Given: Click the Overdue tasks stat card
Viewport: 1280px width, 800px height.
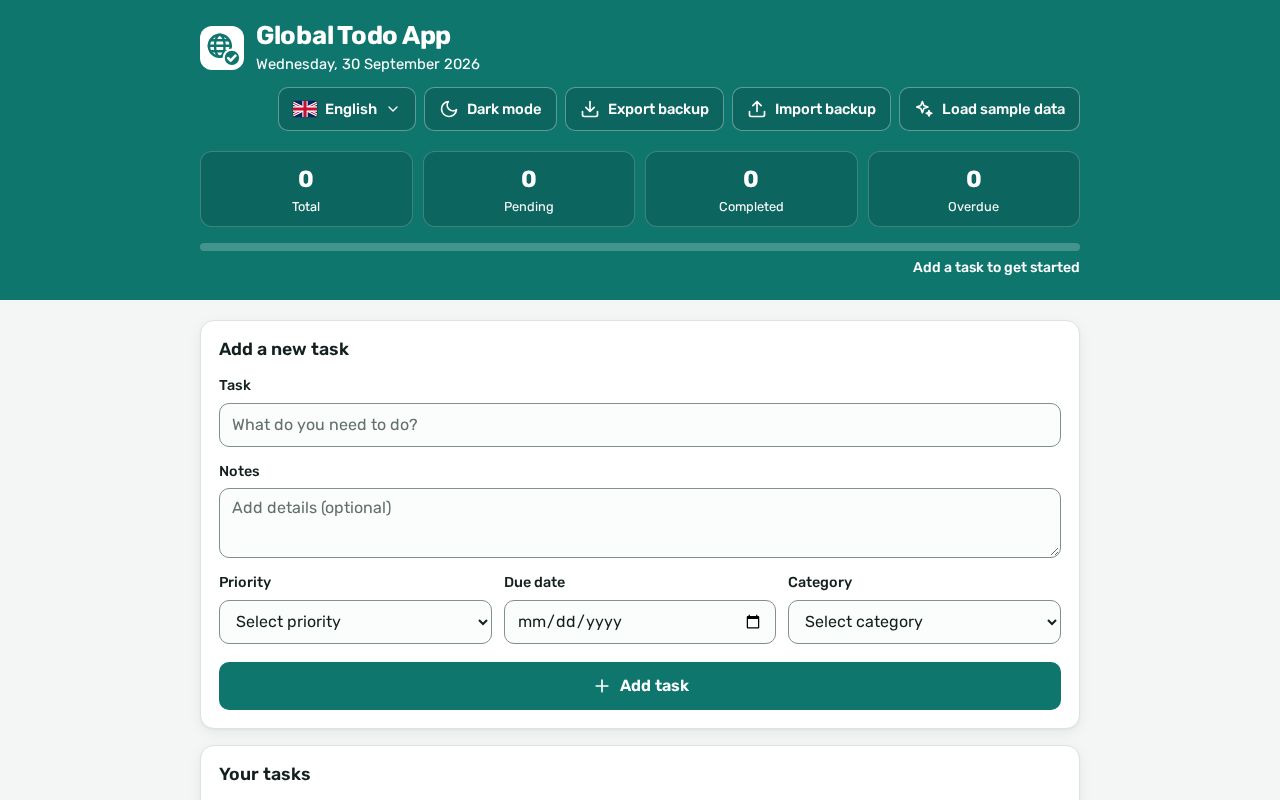Looking at the screenshot, I should click(974, 189).
